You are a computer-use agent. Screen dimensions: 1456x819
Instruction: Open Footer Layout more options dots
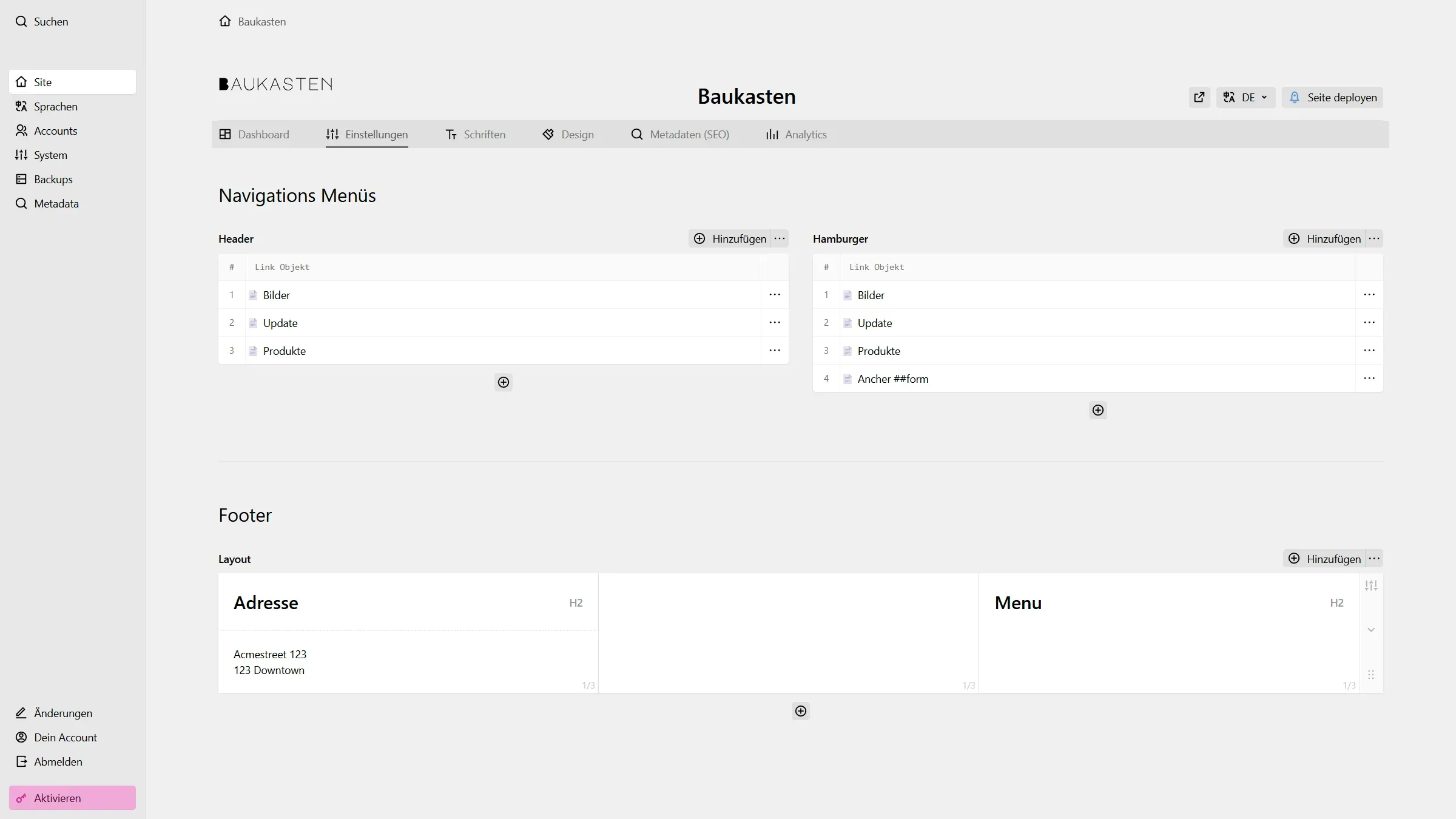(x=1374, y=559)
